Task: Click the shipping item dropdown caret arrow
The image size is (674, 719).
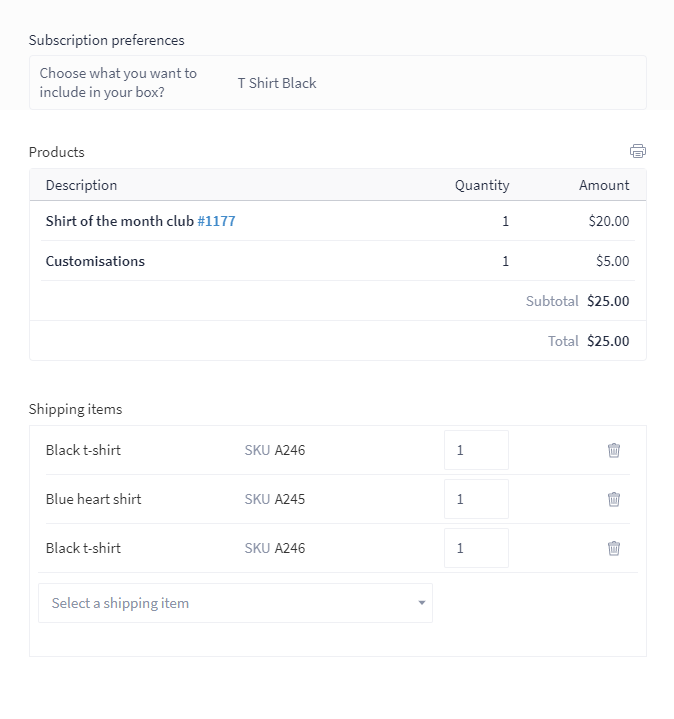Action: pyautogui.click(x=422, y=603)
